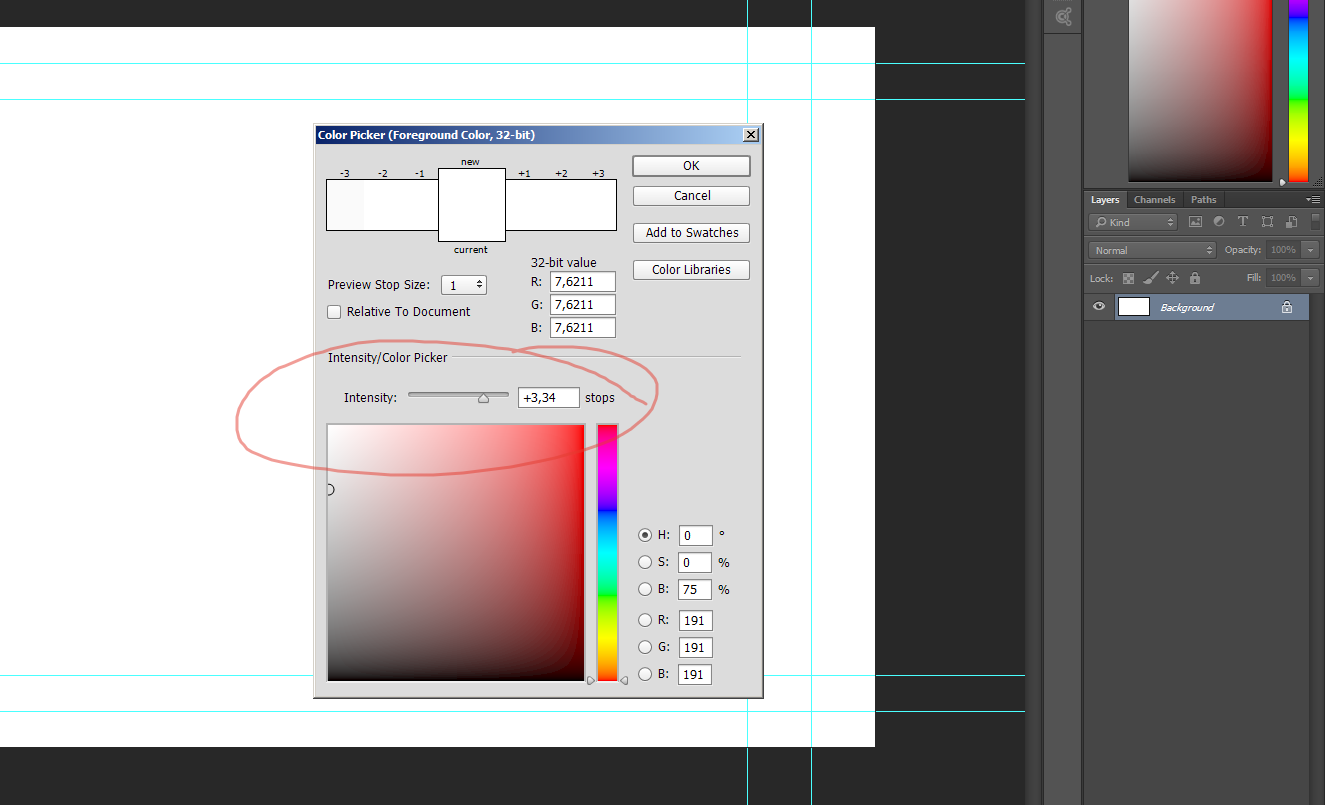1325x805 pixels.
Task: Select the +3 stops preview swatch
Action: click(x=598, y=205)
